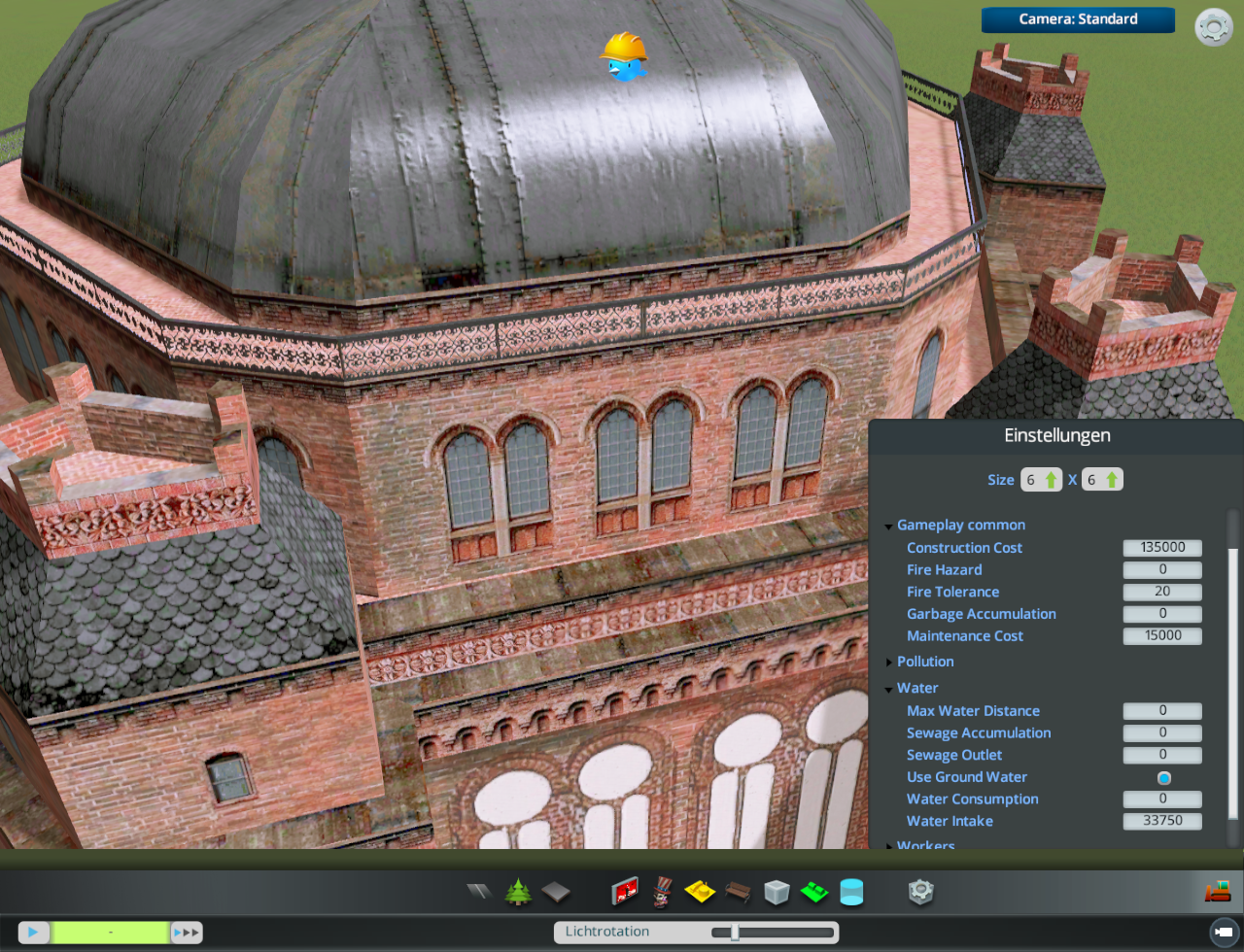1244x952 pixels.
Task: Open the tree props category in toolbar
Action: coord(518,892)
